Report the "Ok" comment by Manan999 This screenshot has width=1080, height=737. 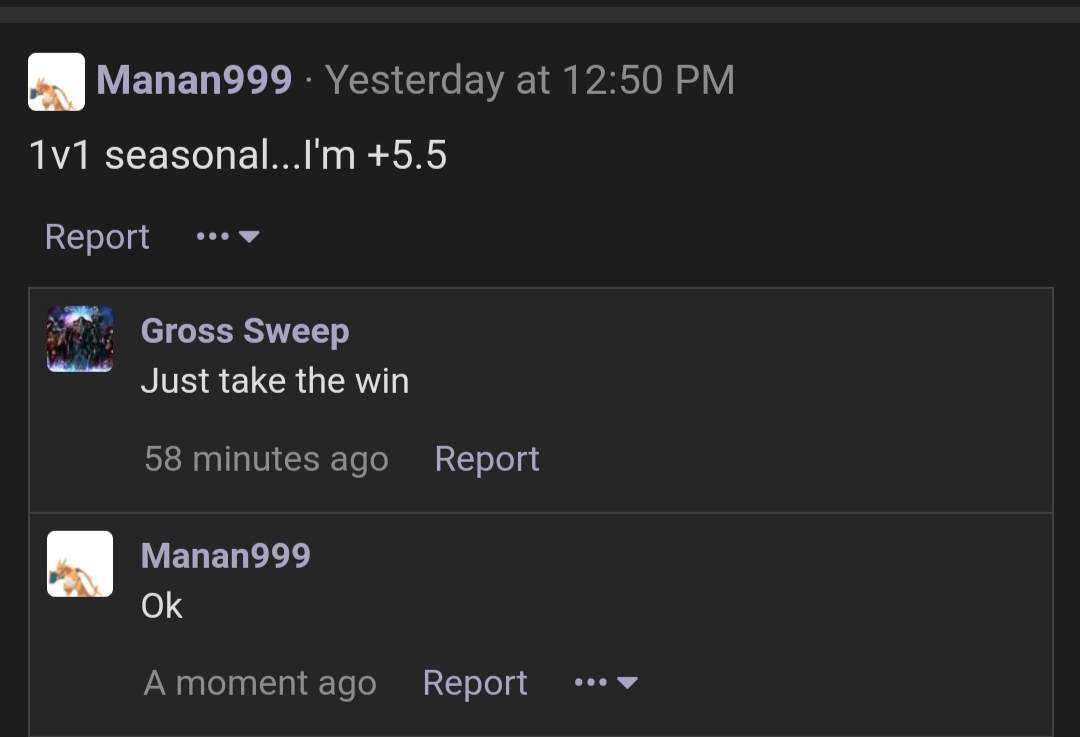tap(475, 683)
